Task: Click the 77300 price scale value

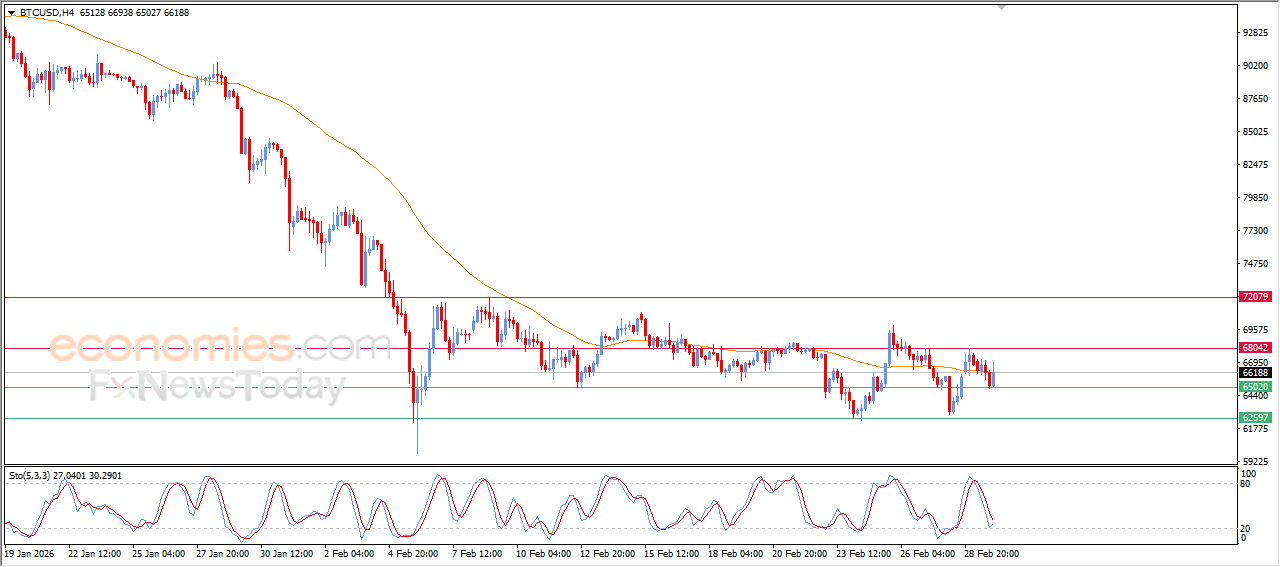Action: tap(1255, 231)
